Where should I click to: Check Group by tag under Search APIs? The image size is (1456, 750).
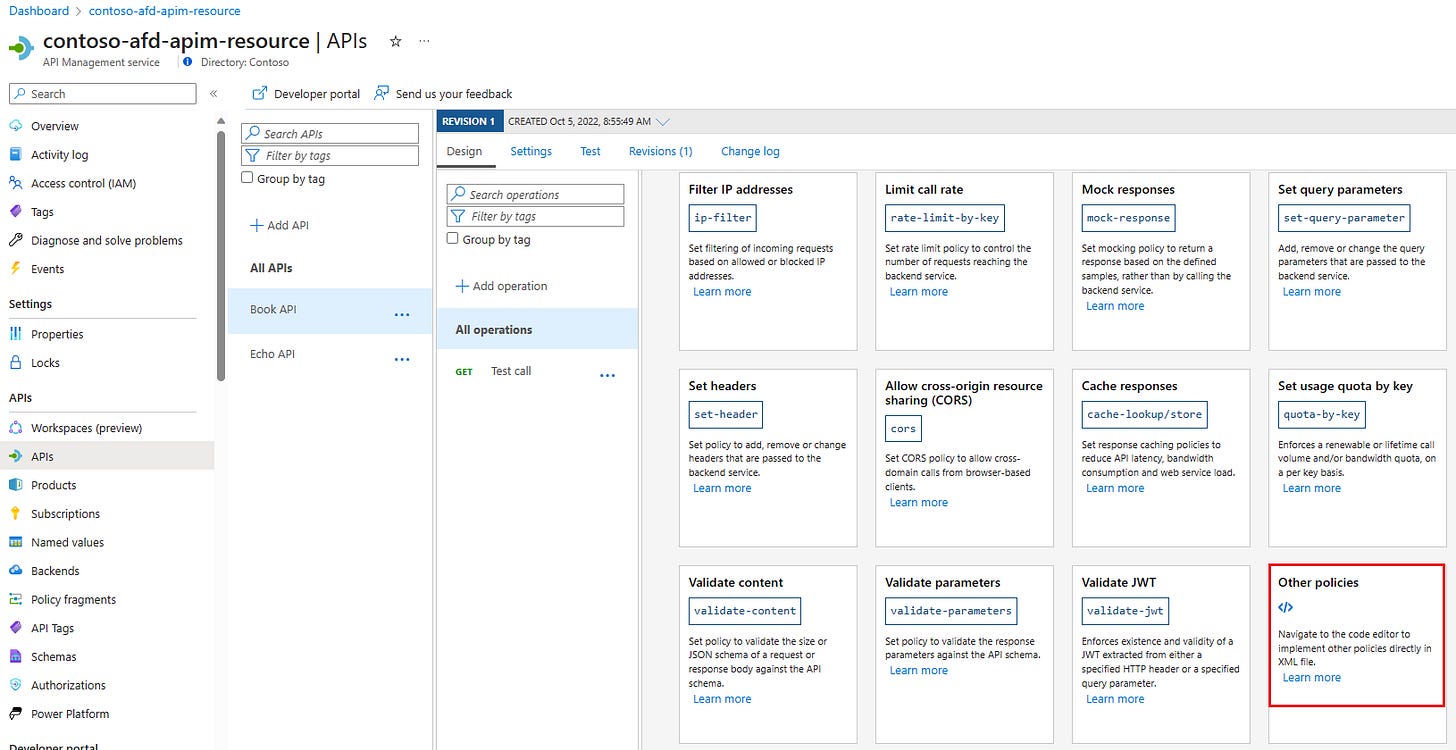pyautogui.click(x=248, y=178)
